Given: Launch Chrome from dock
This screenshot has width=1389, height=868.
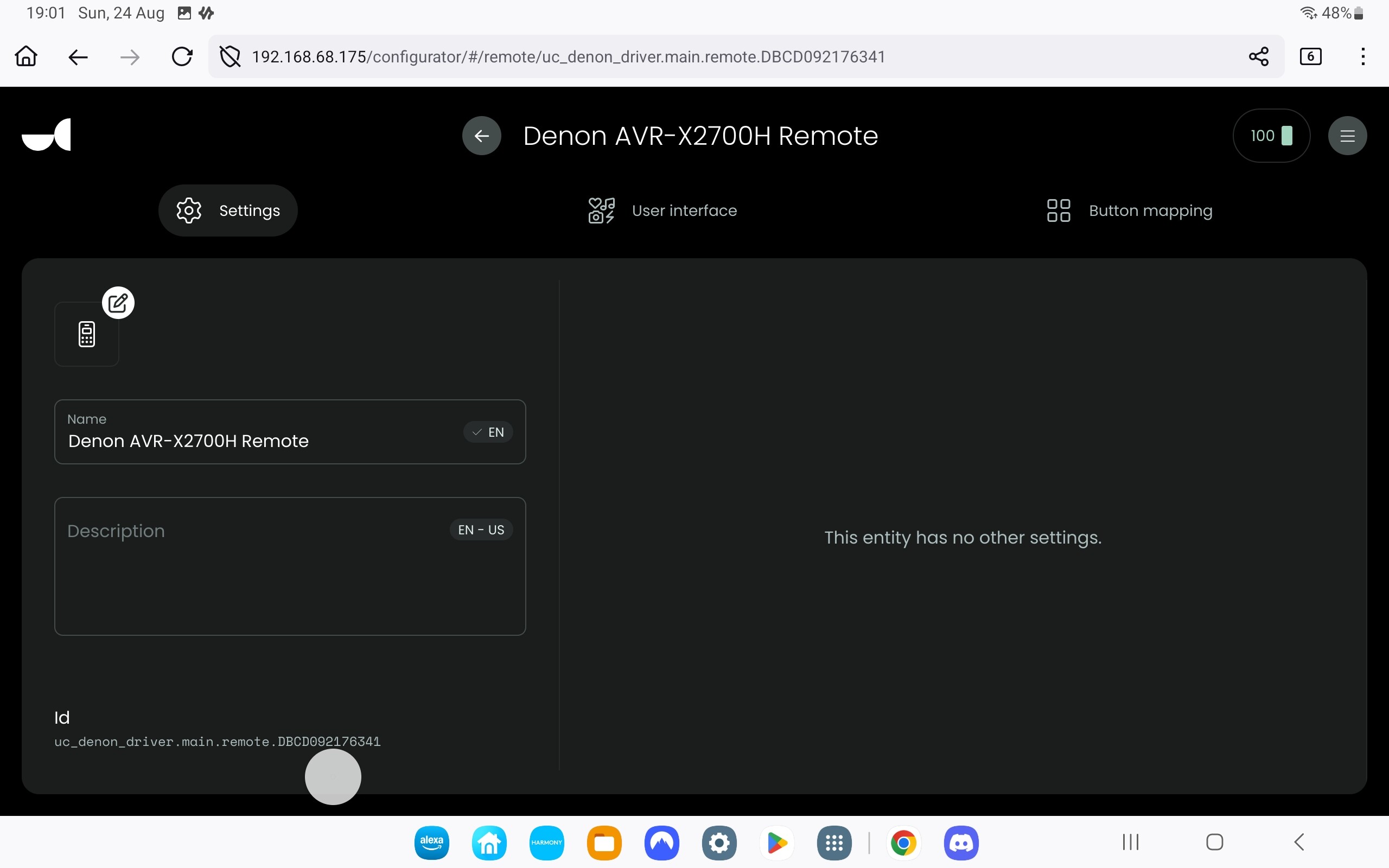Looking at the screenshot, I should tap(903, 843).
